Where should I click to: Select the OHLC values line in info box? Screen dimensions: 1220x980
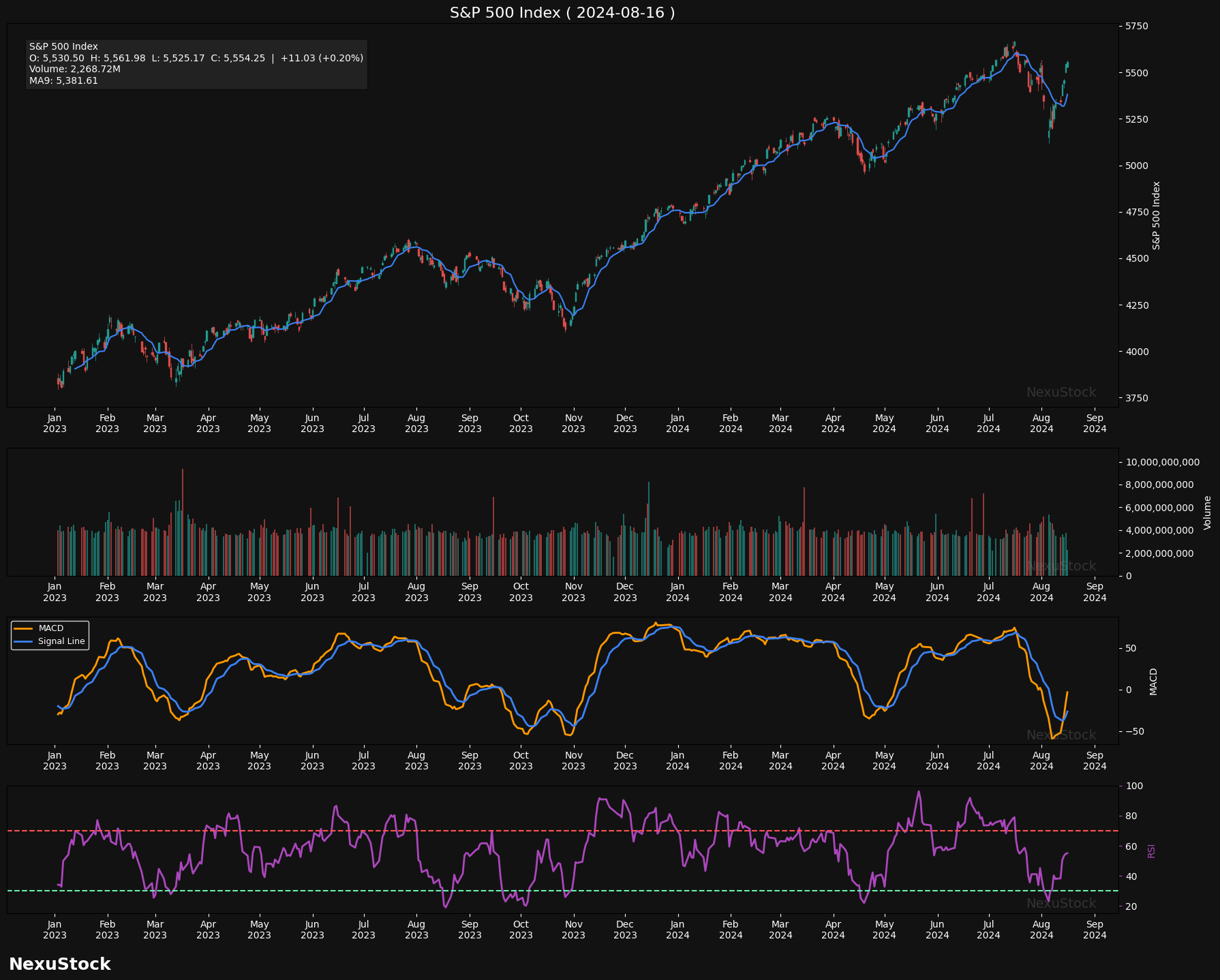coord(196,58)
